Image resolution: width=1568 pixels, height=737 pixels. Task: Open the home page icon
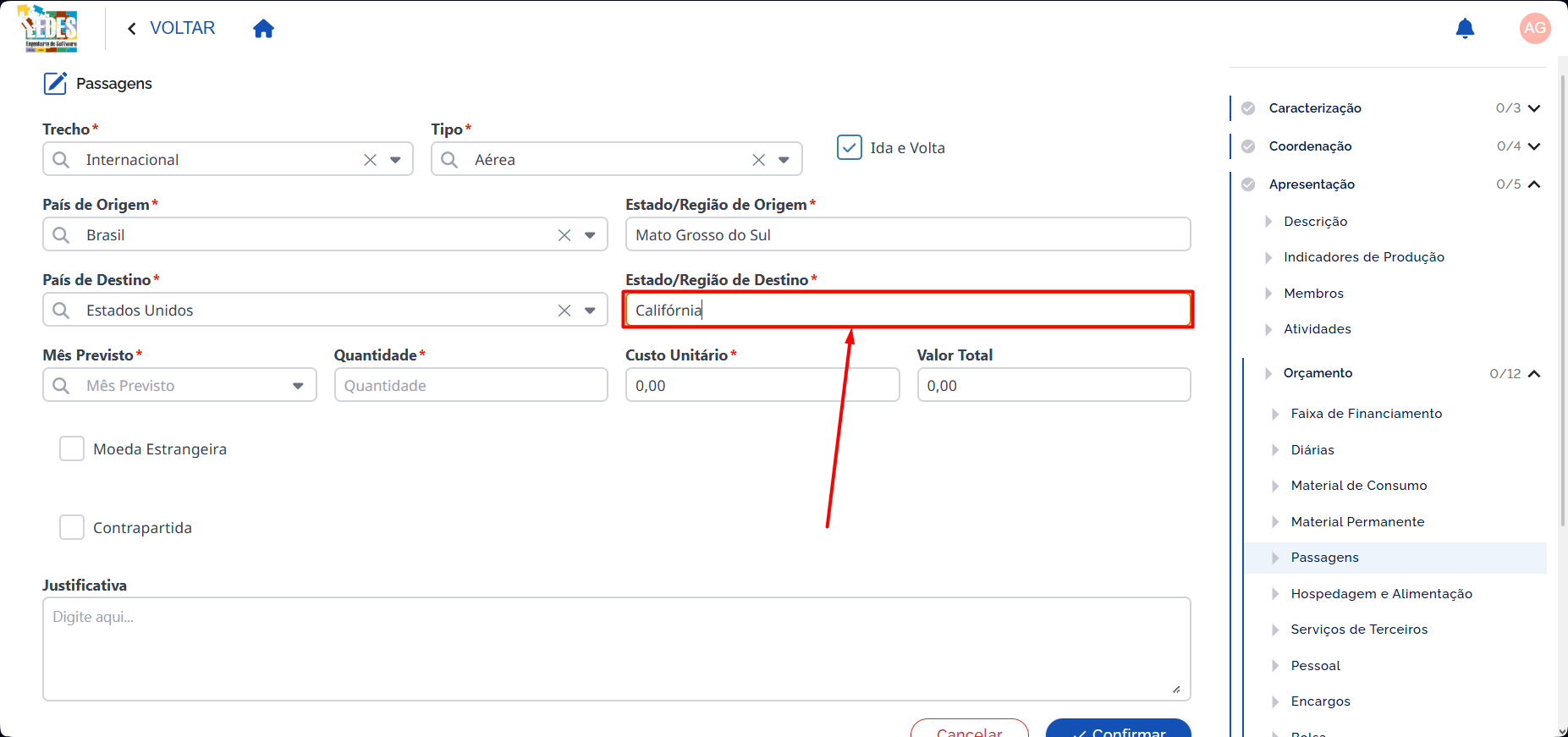click(264, 29)
